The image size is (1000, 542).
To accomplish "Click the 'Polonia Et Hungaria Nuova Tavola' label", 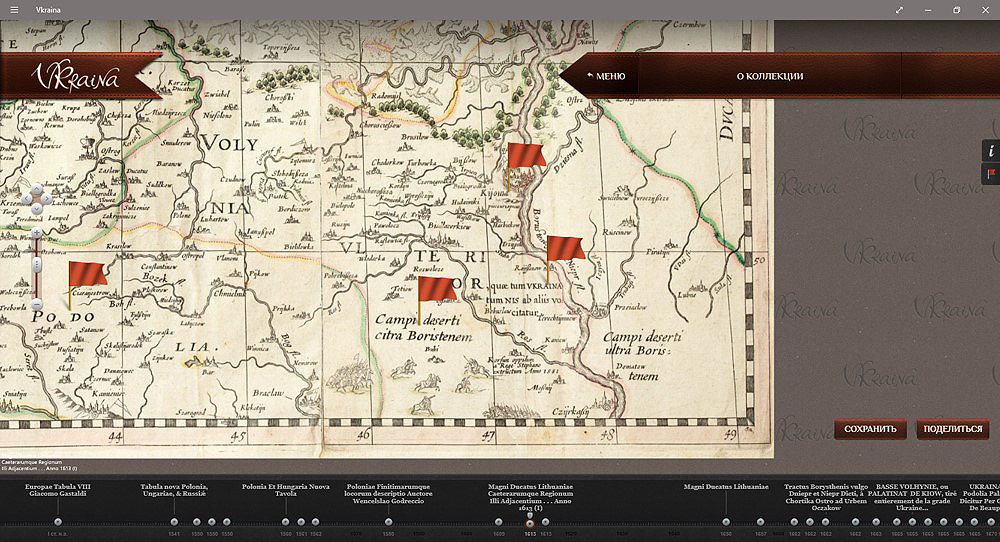I will (x=286, y=490).
